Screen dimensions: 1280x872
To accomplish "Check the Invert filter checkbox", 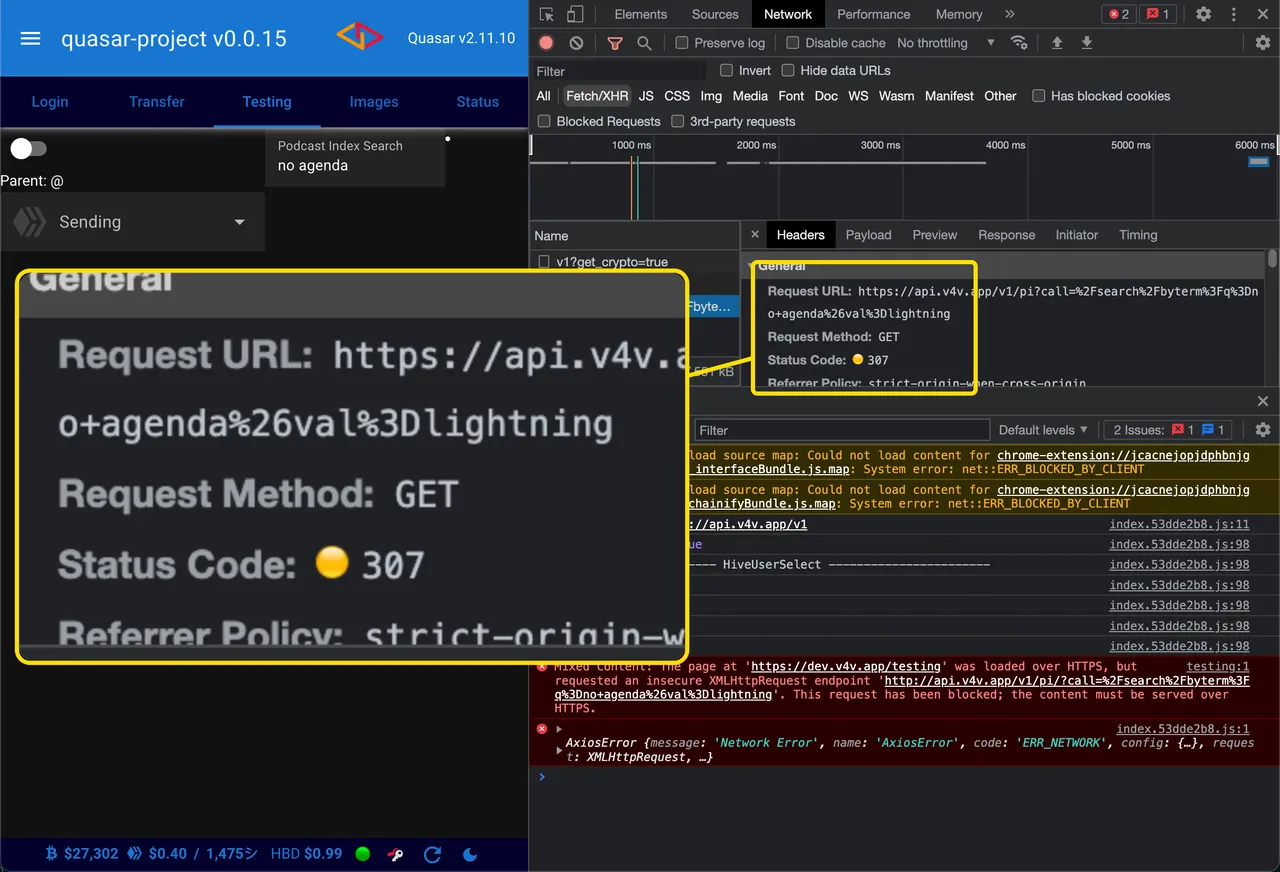I will click(x=727, y=71).
